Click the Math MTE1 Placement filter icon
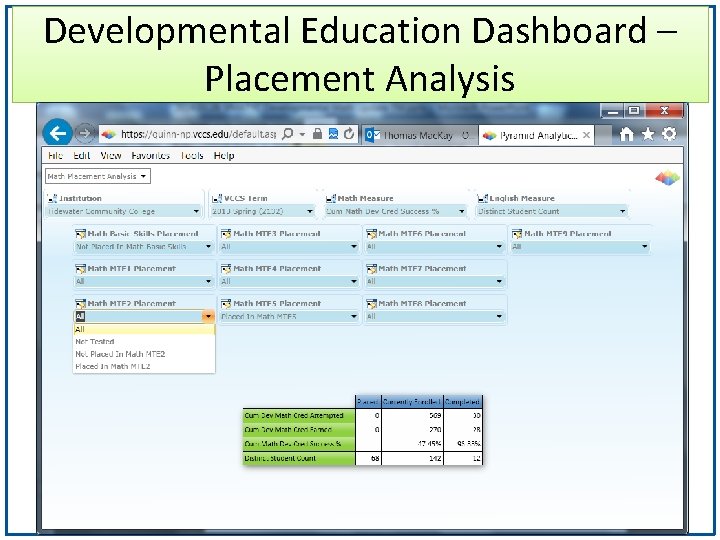The image size is (720, 540). (80, 269)
